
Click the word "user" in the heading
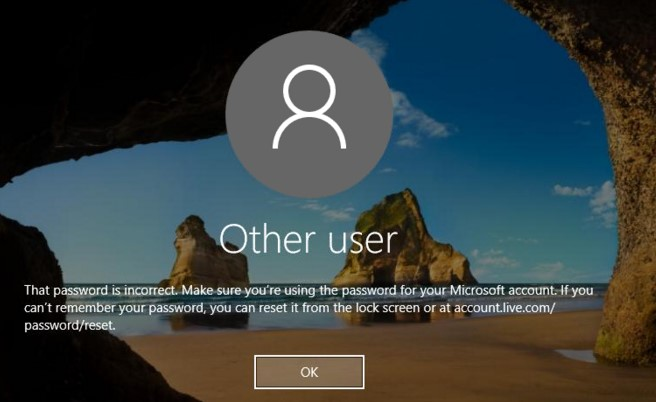click(x=363, y=241)
